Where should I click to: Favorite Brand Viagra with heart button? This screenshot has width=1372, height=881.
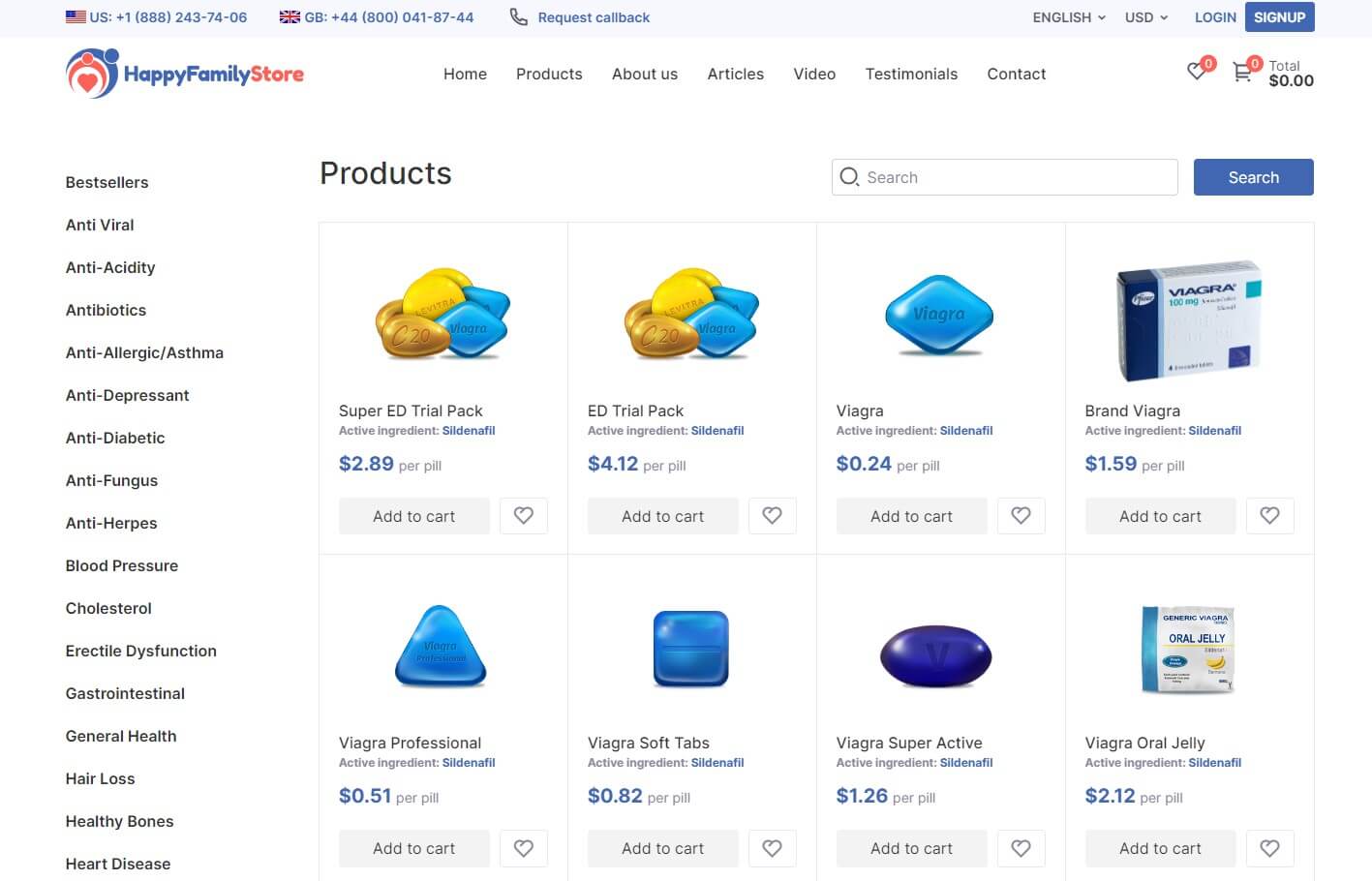pos(1269,516)
